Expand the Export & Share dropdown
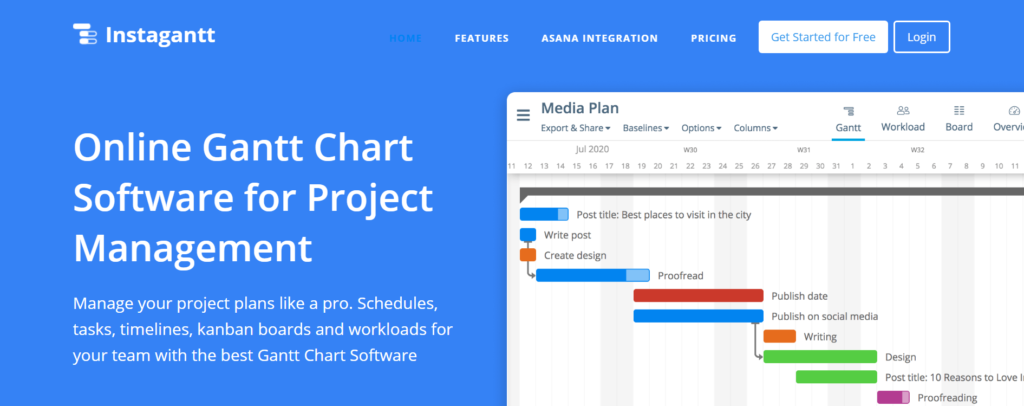This screenshot has width=1024, height=406. coord(576,128)
